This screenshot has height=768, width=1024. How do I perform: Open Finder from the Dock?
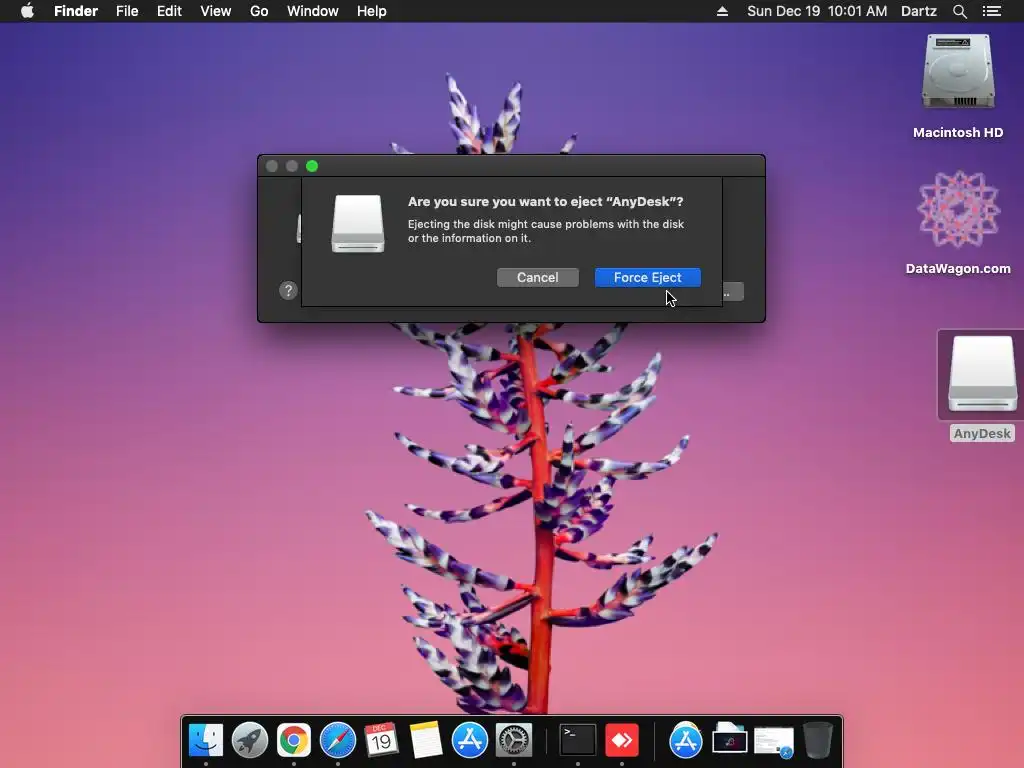(206, 741)
